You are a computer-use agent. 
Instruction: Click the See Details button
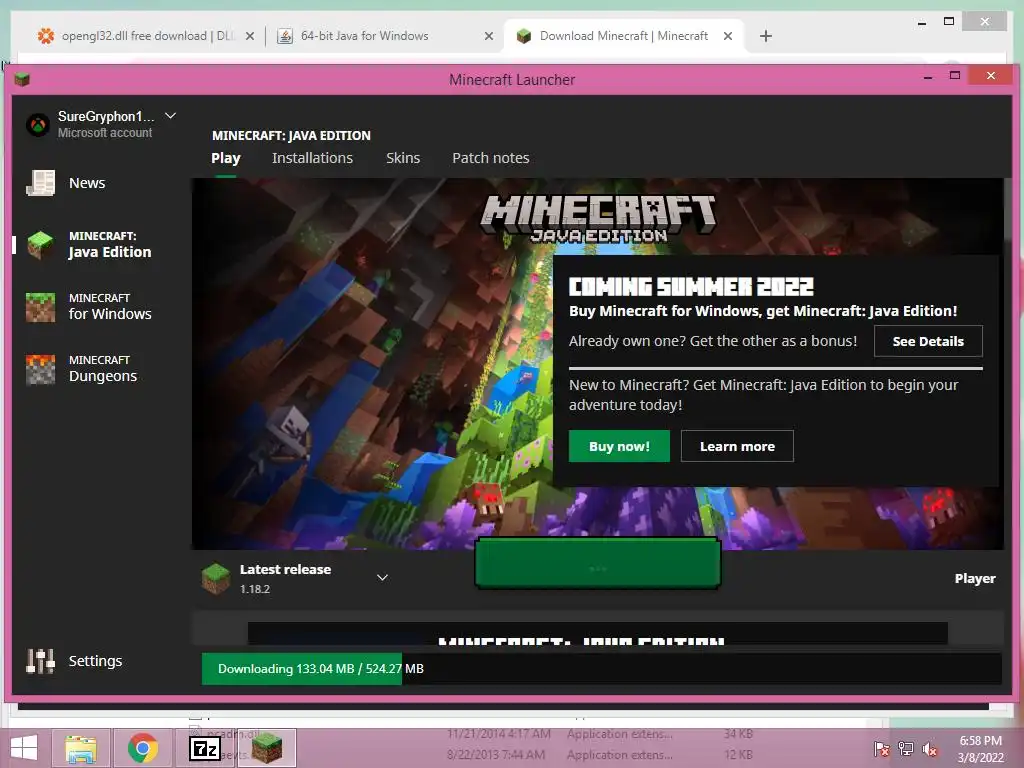[928, 342]
